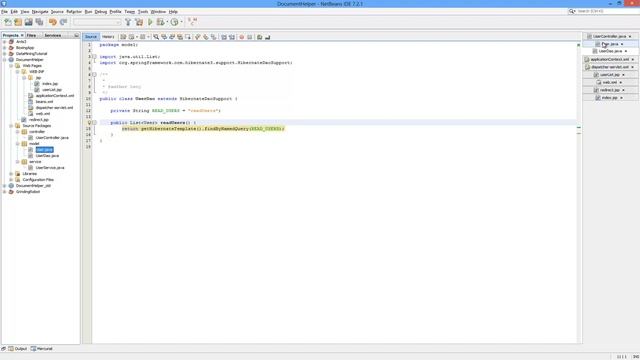Click the Toggle Highlight Search editor icon

[180, 37]
